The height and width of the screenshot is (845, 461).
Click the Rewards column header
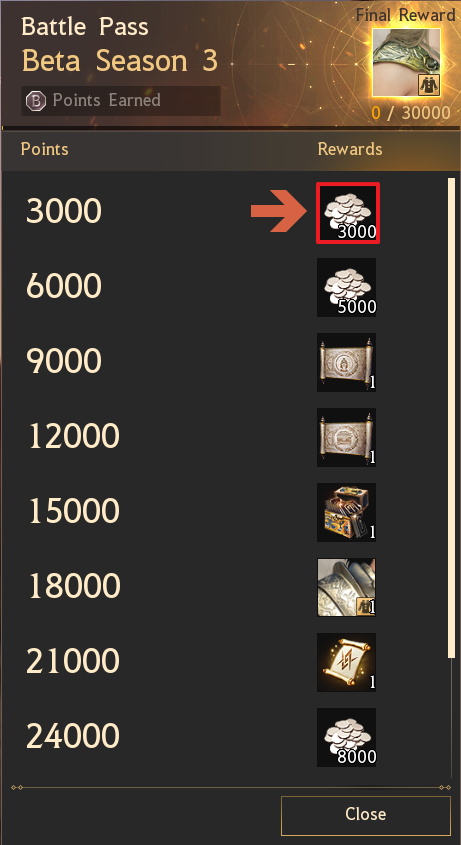(350, 149)
